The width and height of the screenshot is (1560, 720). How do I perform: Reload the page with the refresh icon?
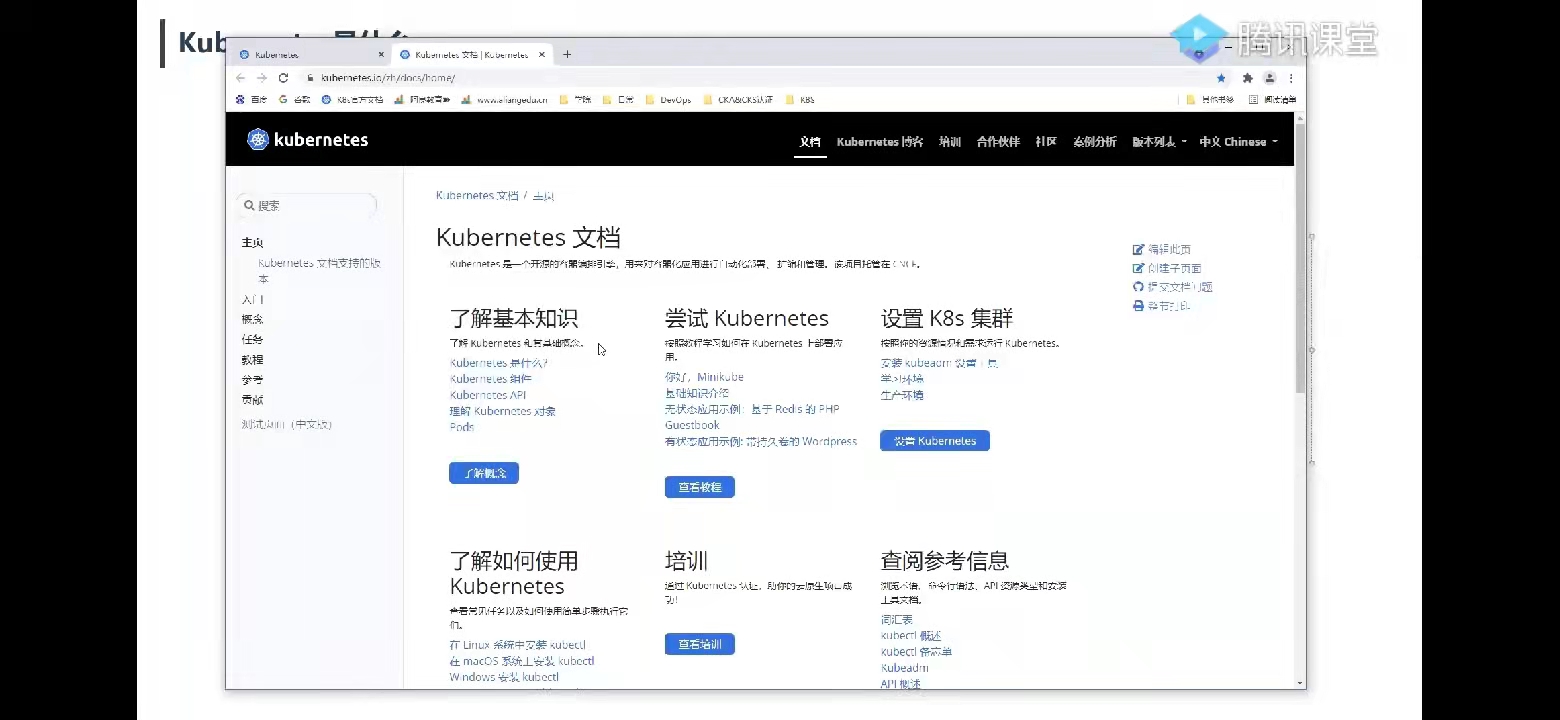tap(283, 78)
